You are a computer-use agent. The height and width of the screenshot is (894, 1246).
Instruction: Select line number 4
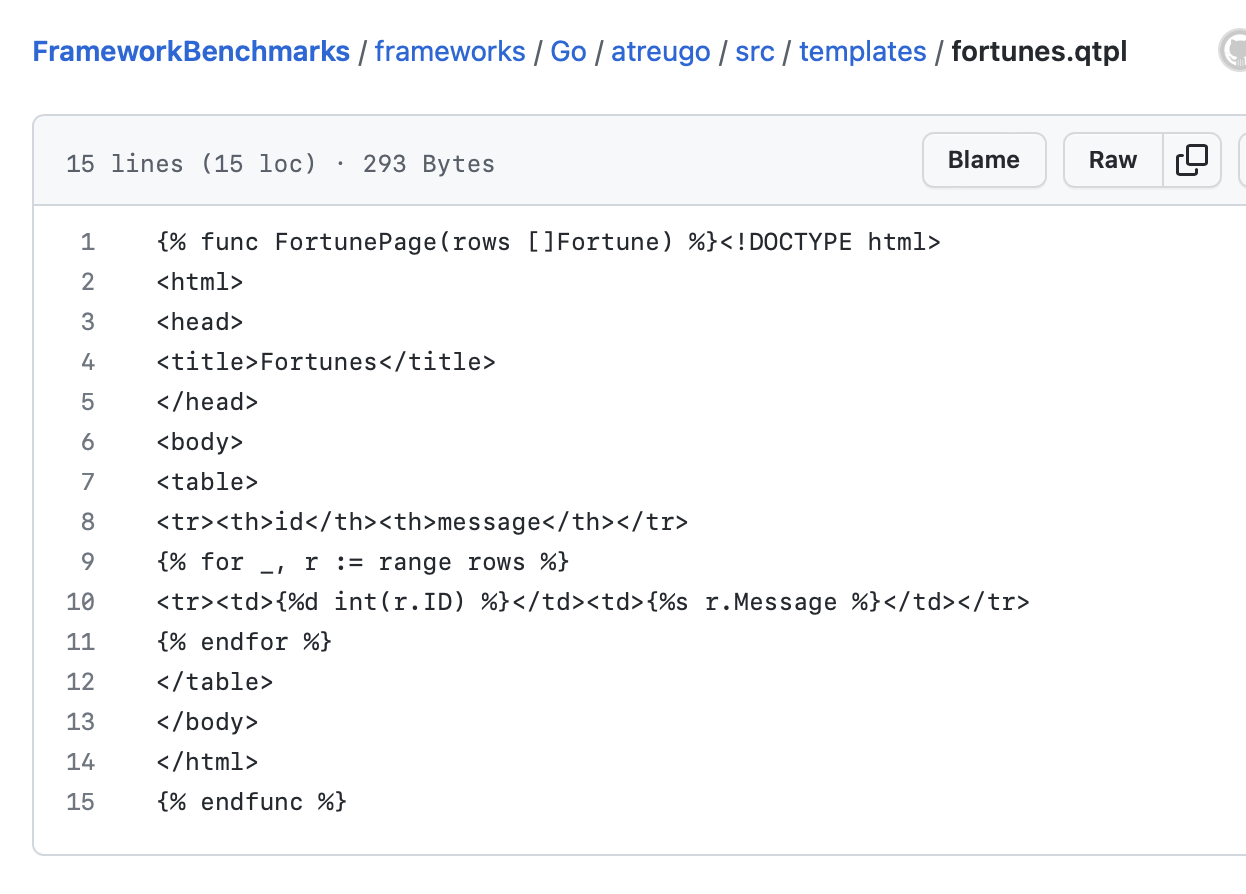click(x=88, y=362)
